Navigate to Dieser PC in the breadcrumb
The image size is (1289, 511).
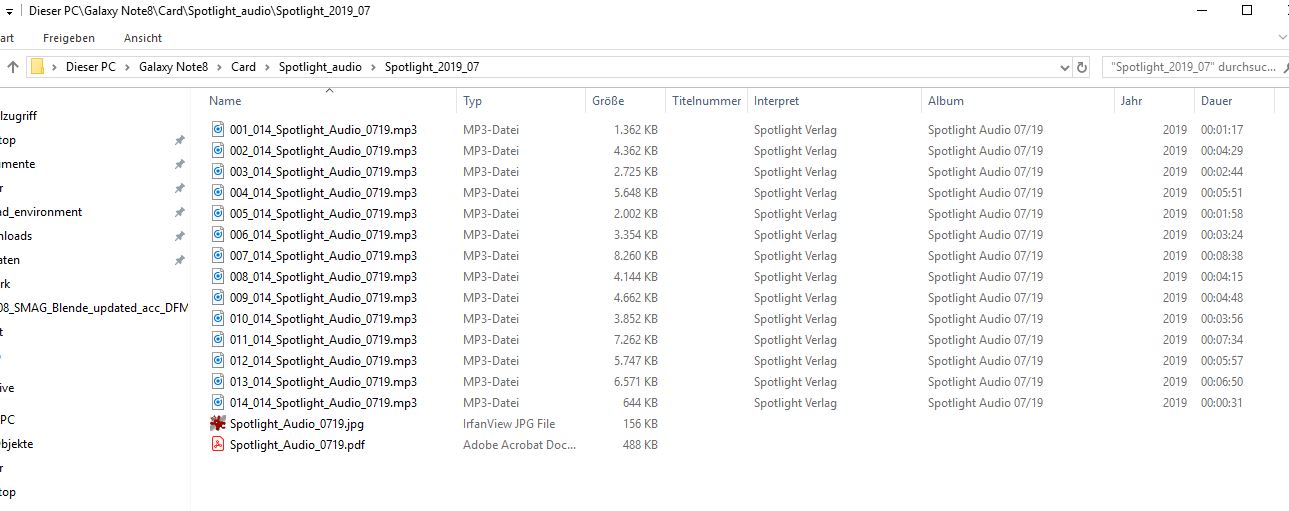[x=91, y=67]
